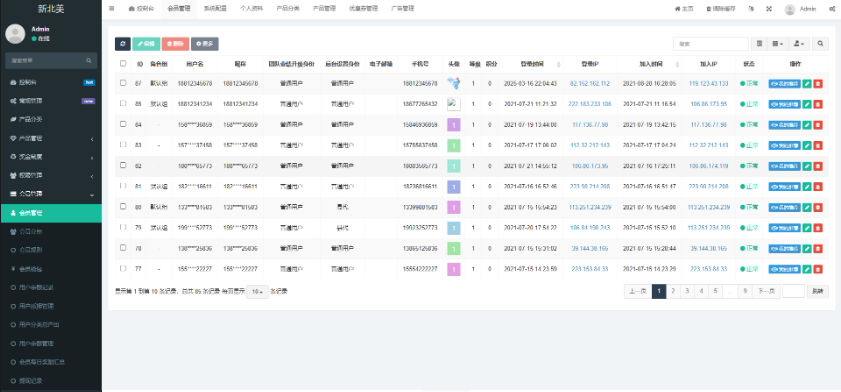Click the purple avatar thumbnail for user ID 84
841x392 pixels.
pos(454,125)
